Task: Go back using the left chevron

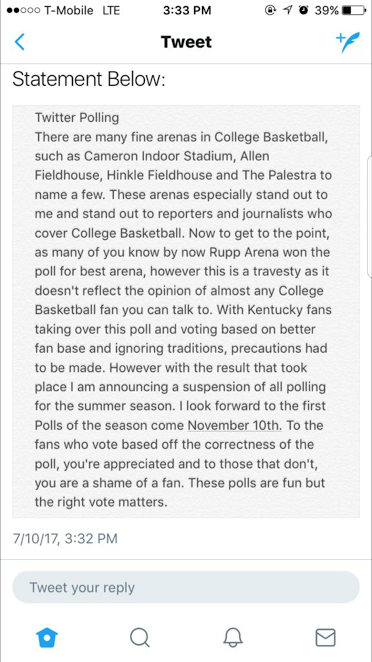Action: pos(19,42)
